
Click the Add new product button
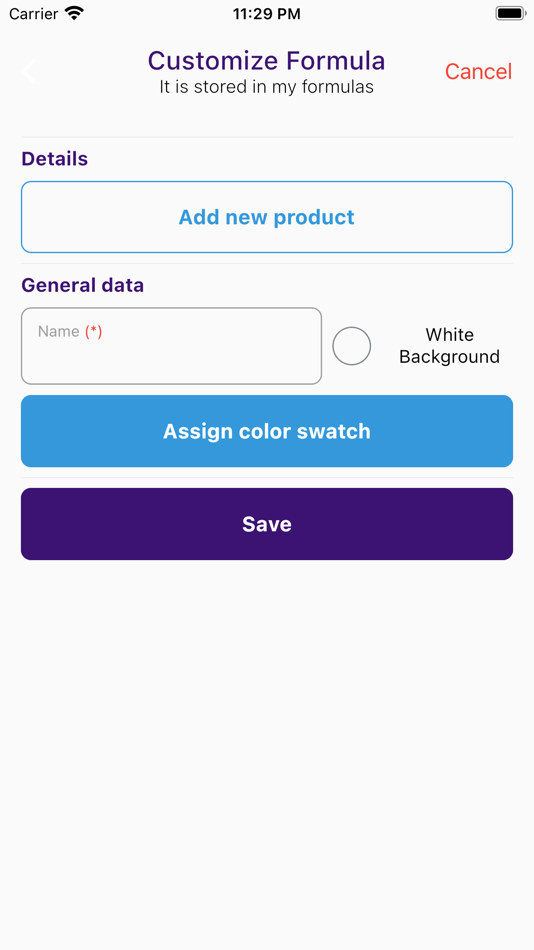click(267, 217)
